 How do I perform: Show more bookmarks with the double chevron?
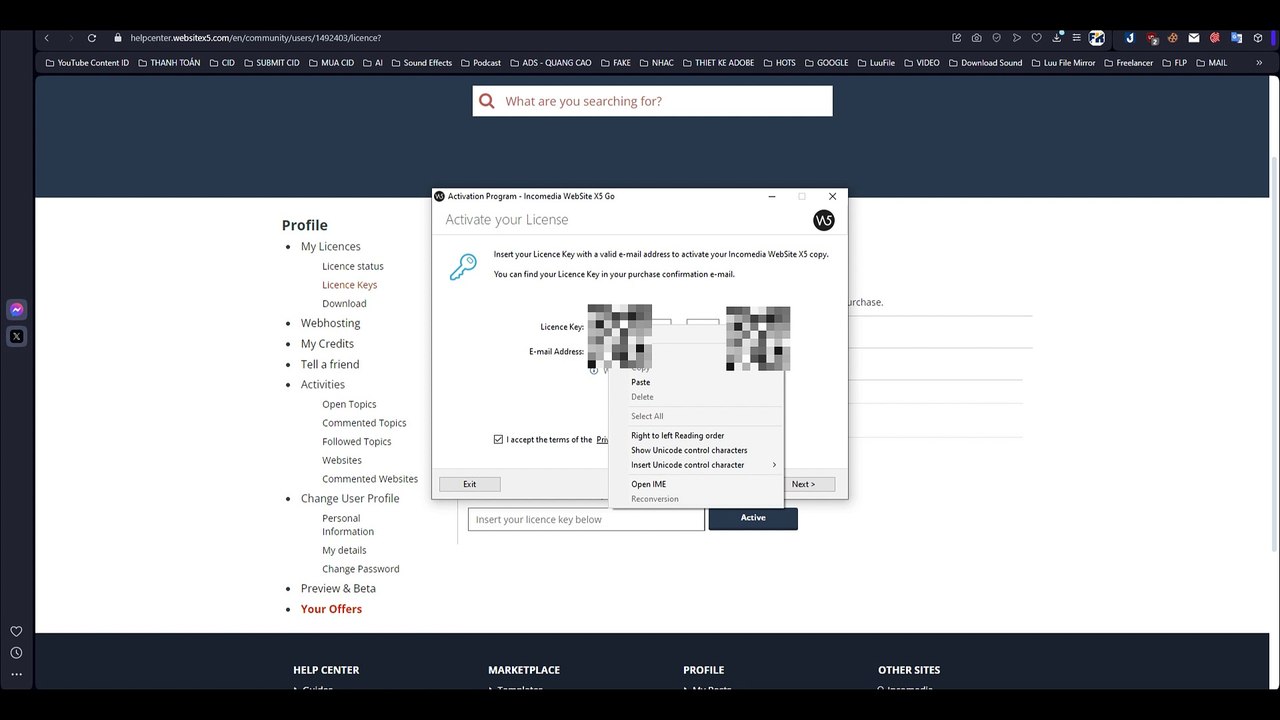pos(1259,63)
